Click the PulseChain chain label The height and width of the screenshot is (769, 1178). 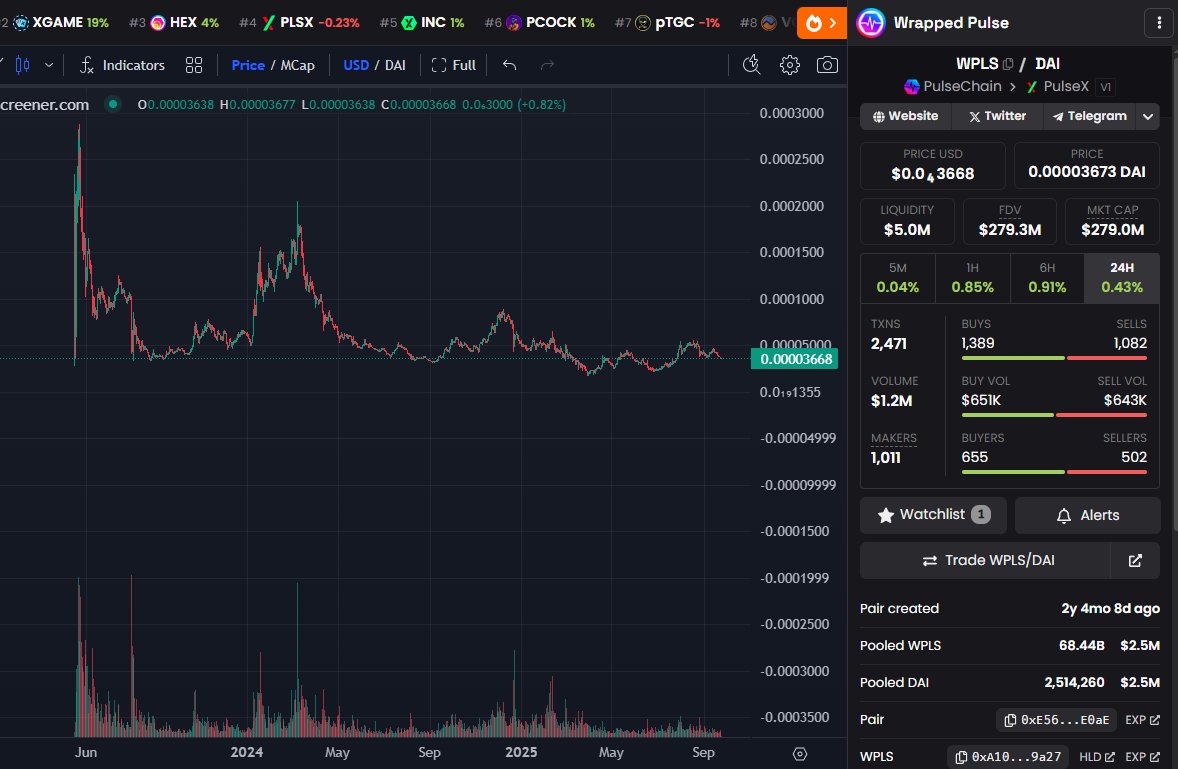[953, 86]
